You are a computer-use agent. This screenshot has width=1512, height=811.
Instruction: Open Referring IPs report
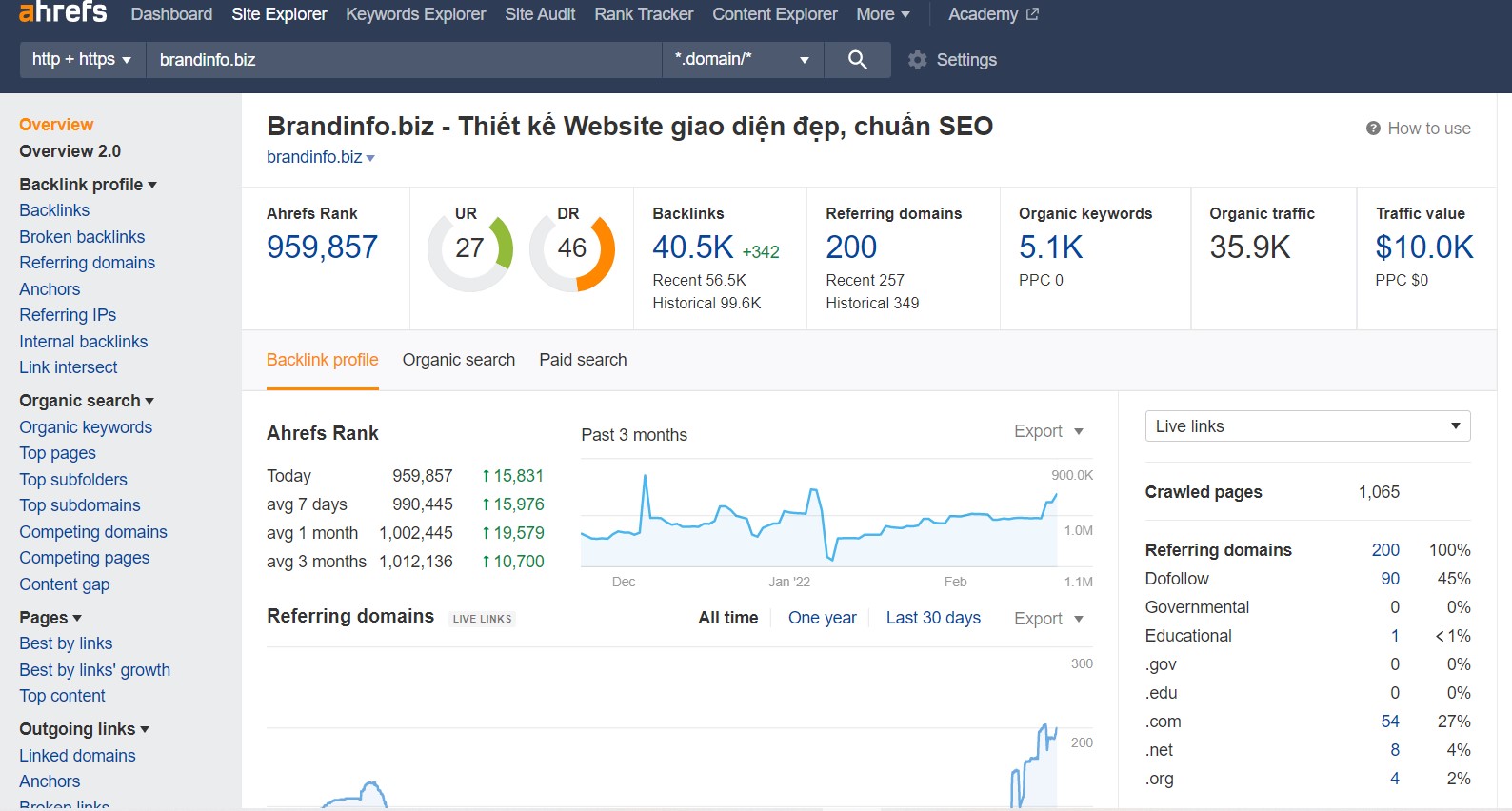(x=68, y=315)
